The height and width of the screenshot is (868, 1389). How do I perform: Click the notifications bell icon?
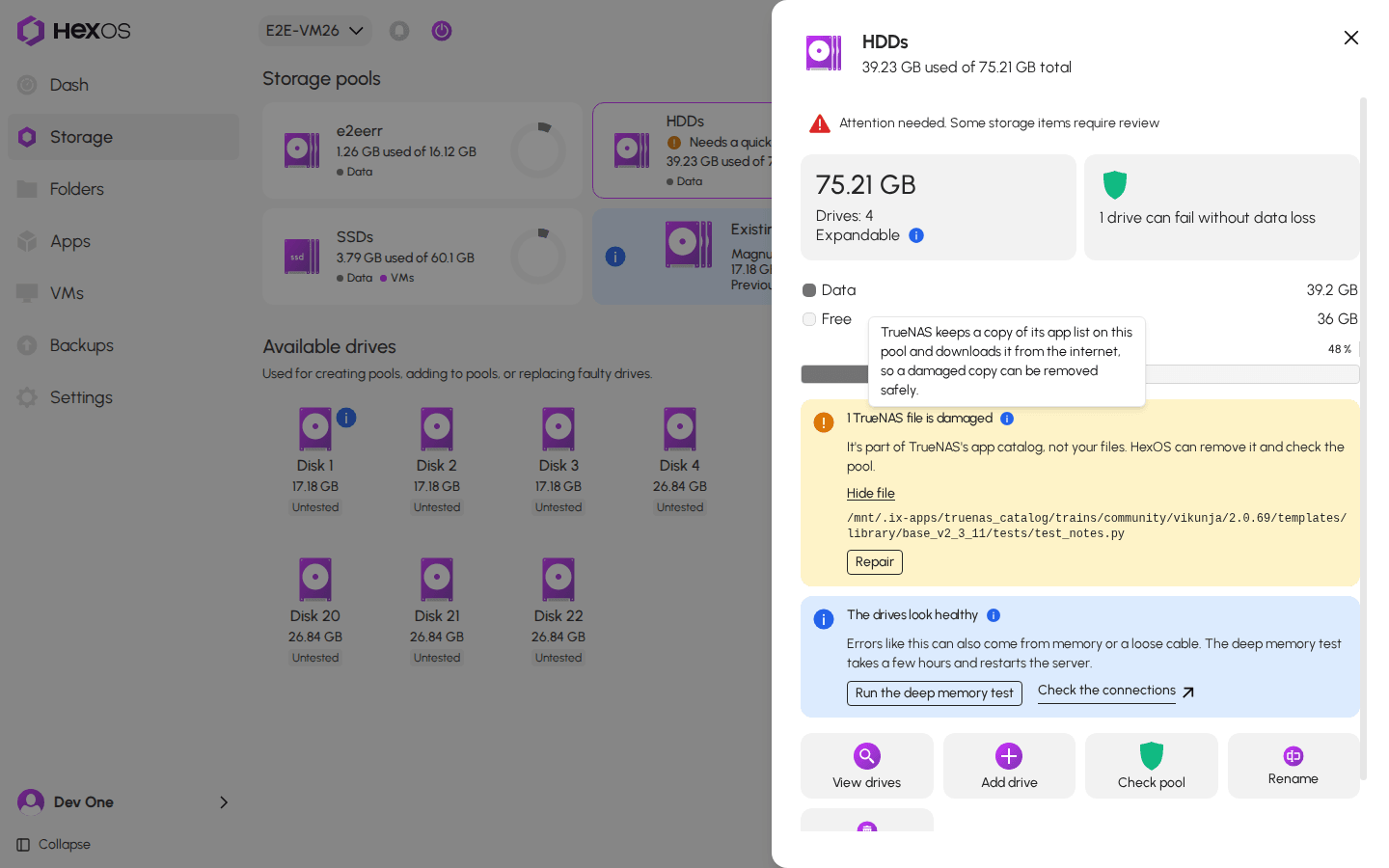(399, 31)
